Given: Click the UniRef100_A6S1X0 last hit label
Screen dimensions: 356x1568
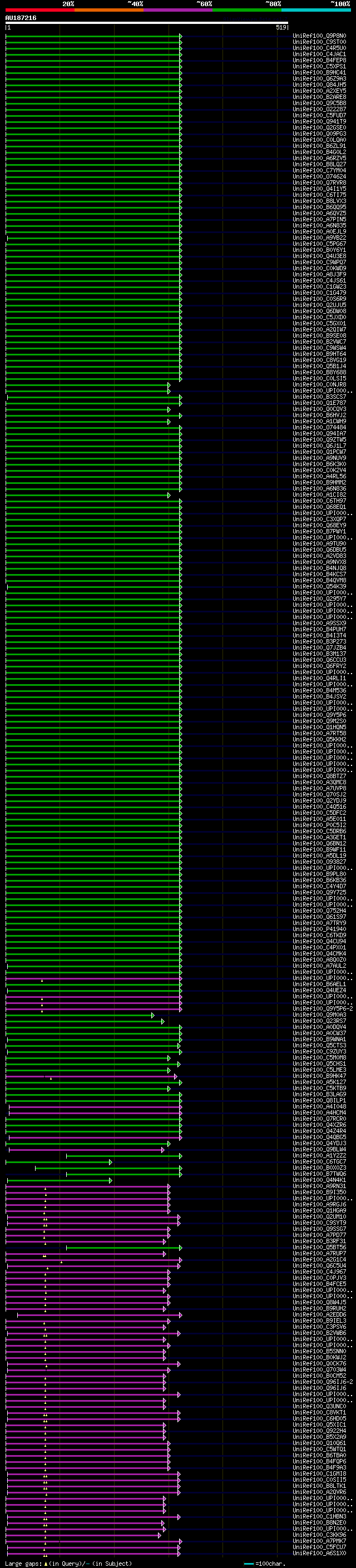Looking at the screenshot, I should (319, 1554).
